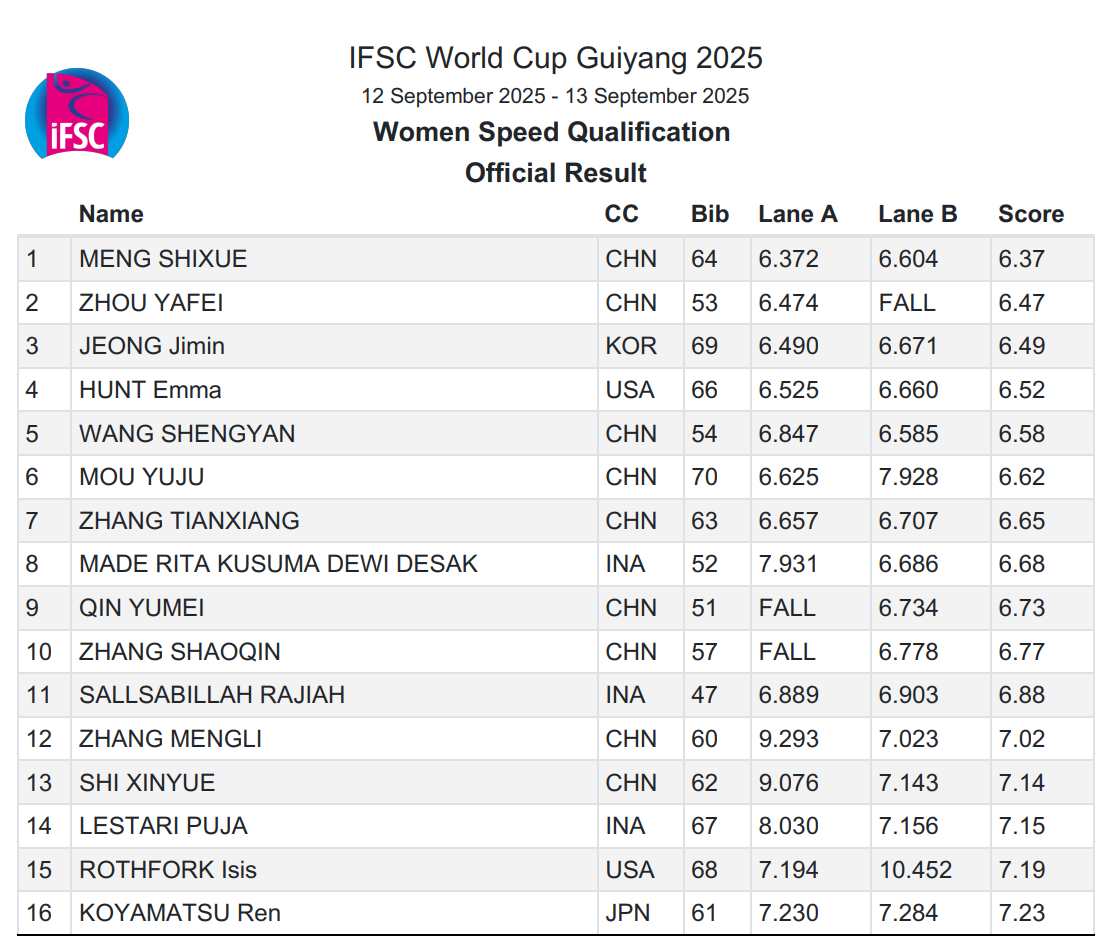Click the Lane B column header
The image size is (1116, 936).
917,214
